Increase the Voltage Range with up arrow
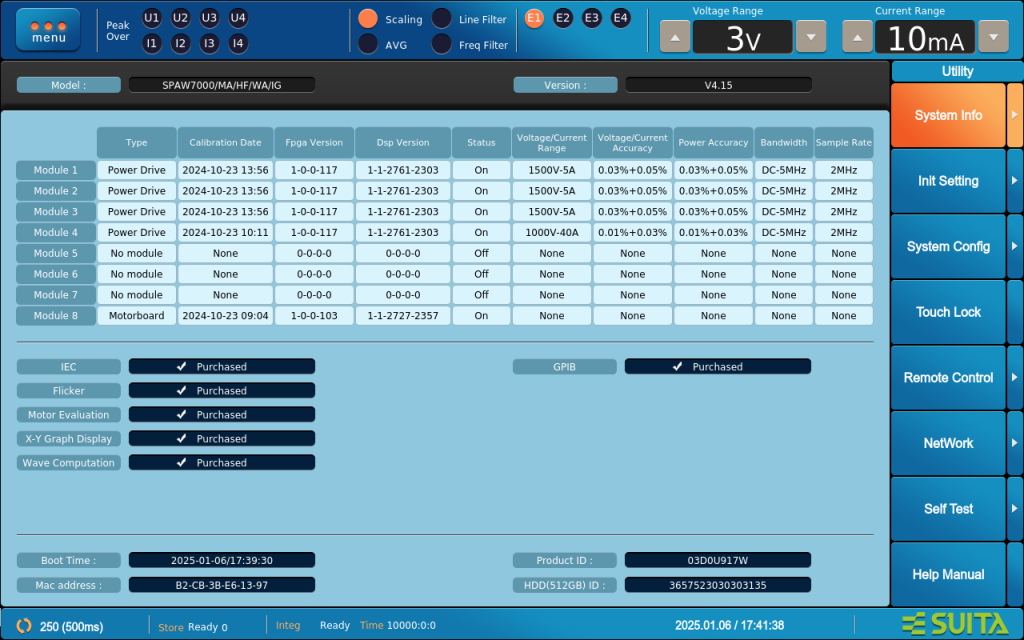The height and width of the screenshot is (640, 1024). point(674,37)
